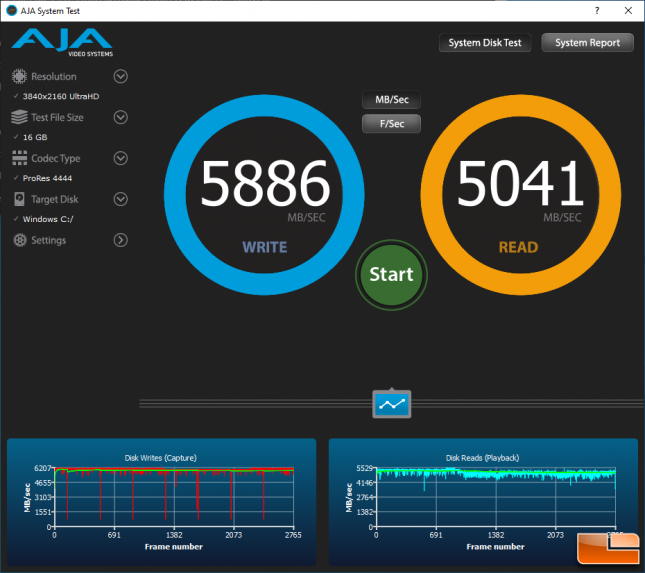Screen dimensions: 645x573
Task: Click the Test File Size stack icon
Action: [x=19, y=117]
